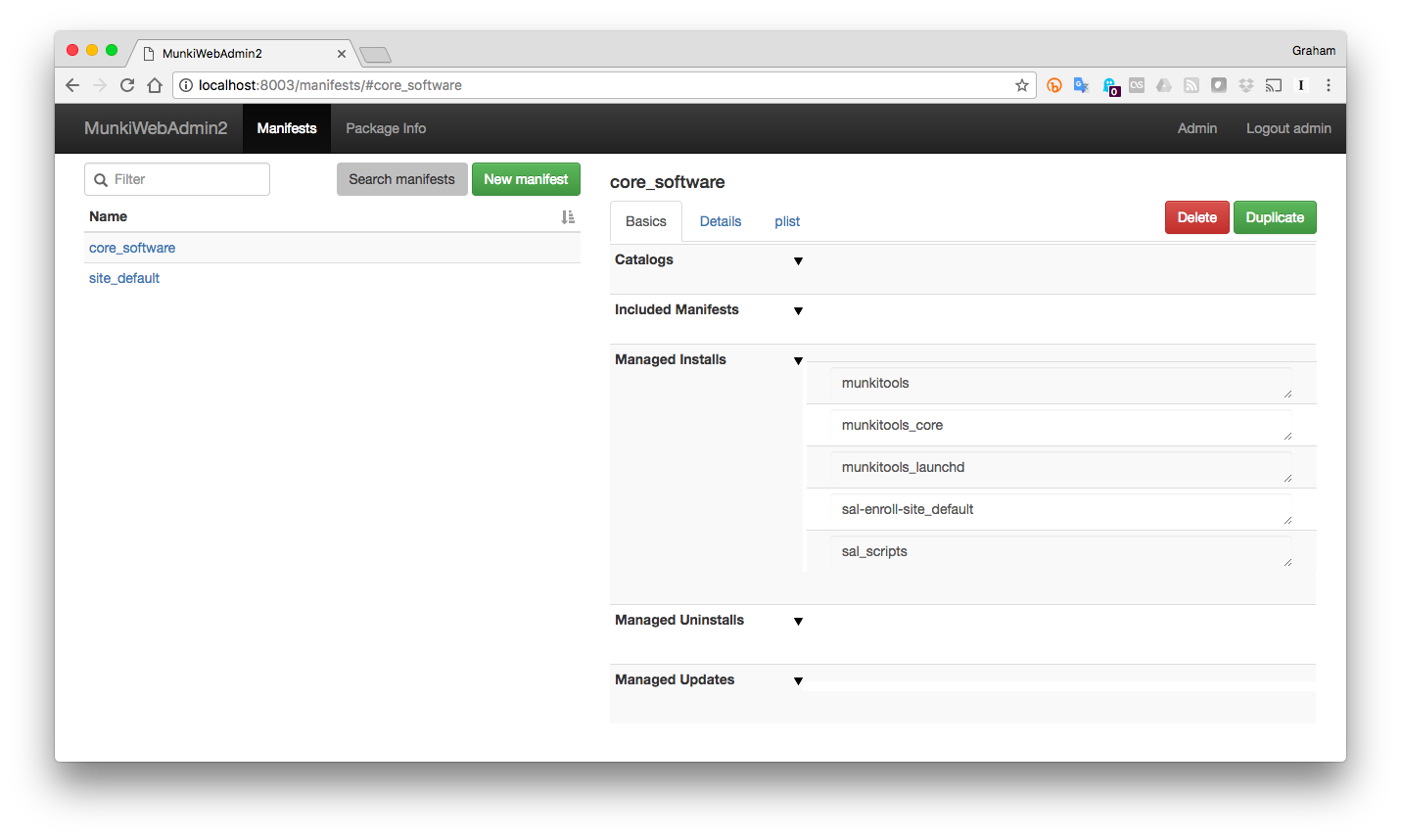1401x840 pixels.
Task: Collapse the Managed Uninstalls section
Action: click(x=799, y=622)
